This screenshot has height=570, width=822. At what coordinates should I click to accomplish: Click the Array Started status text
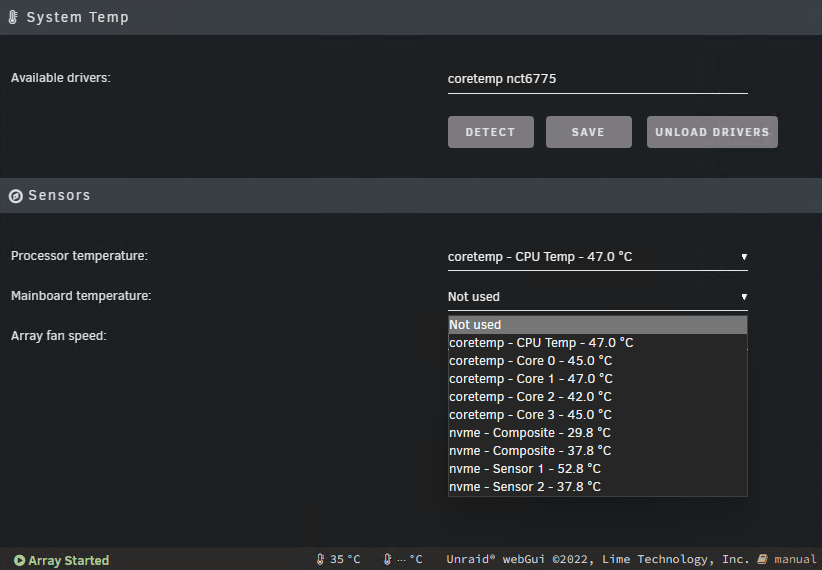pos(69,561)
